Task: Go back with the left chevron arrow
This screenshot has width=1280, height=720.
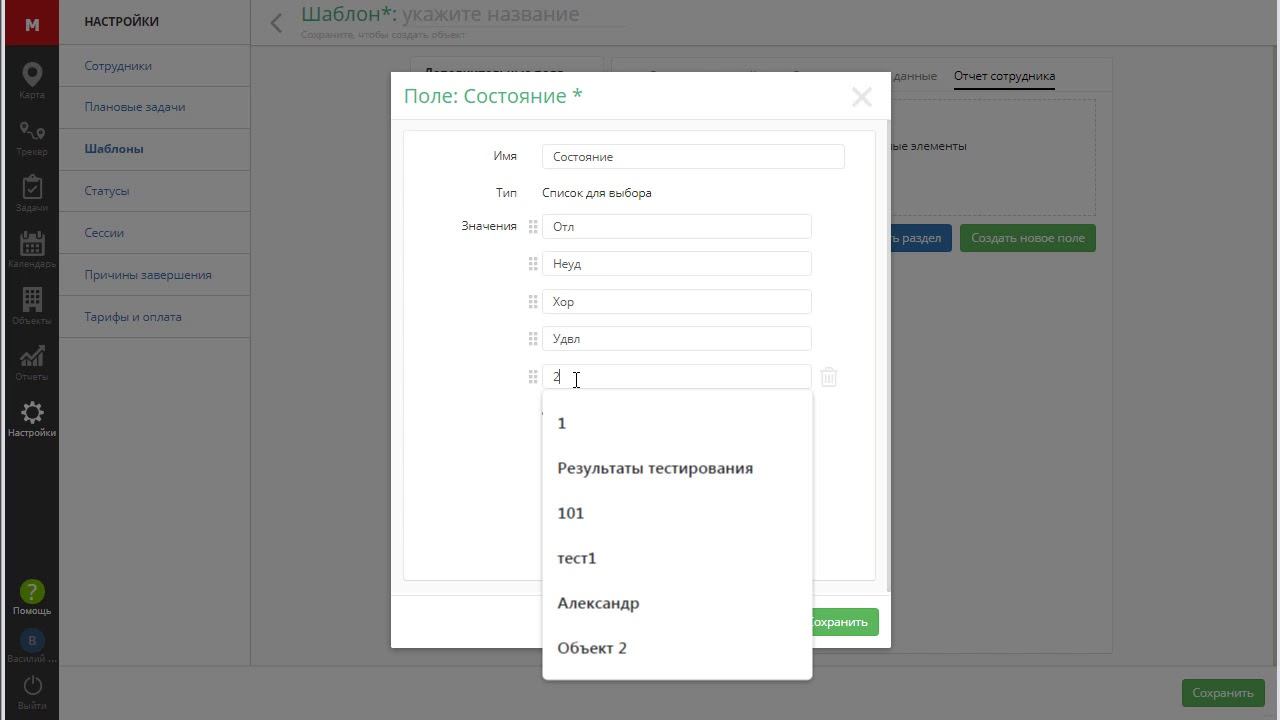Action: click(276, 22)
